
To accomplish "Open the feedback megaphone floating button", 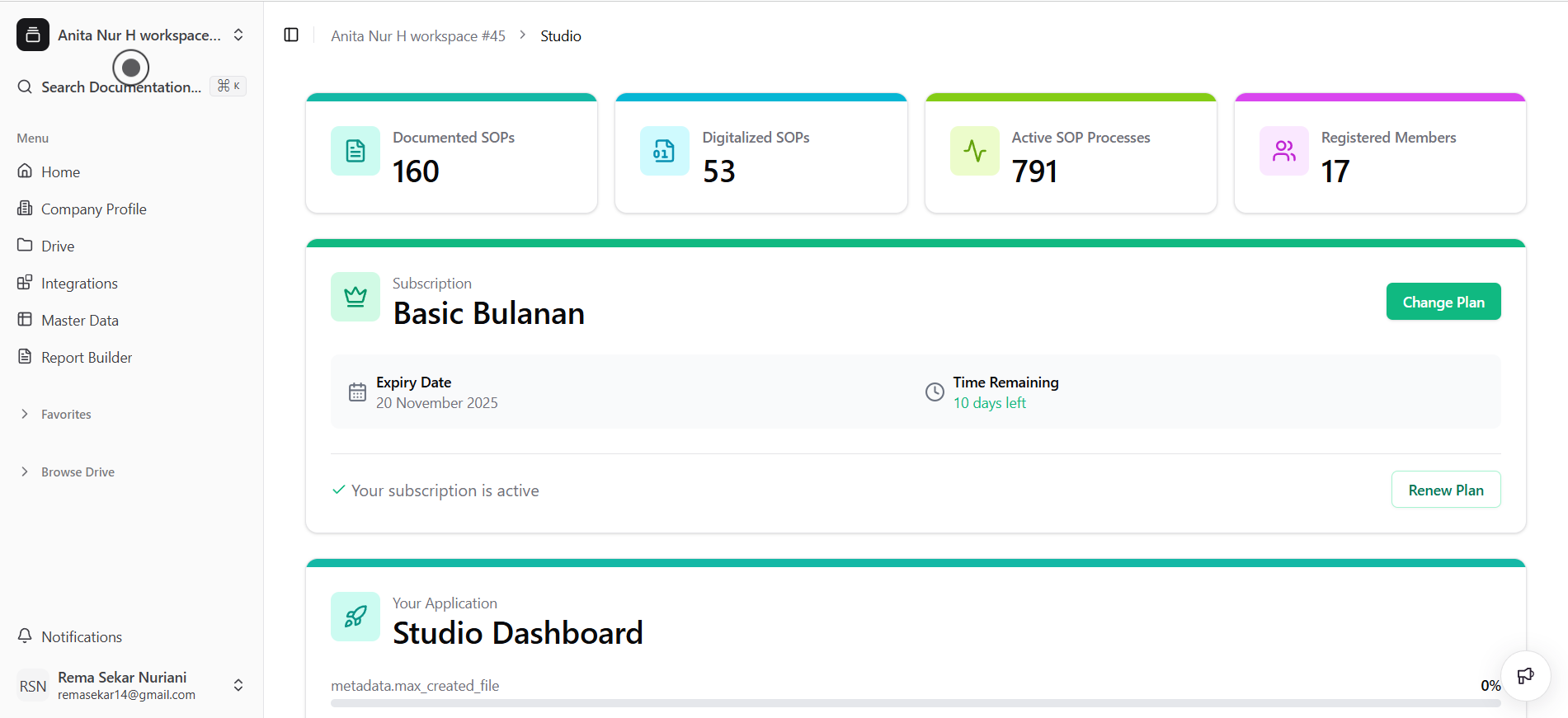I will (1525, 676).
